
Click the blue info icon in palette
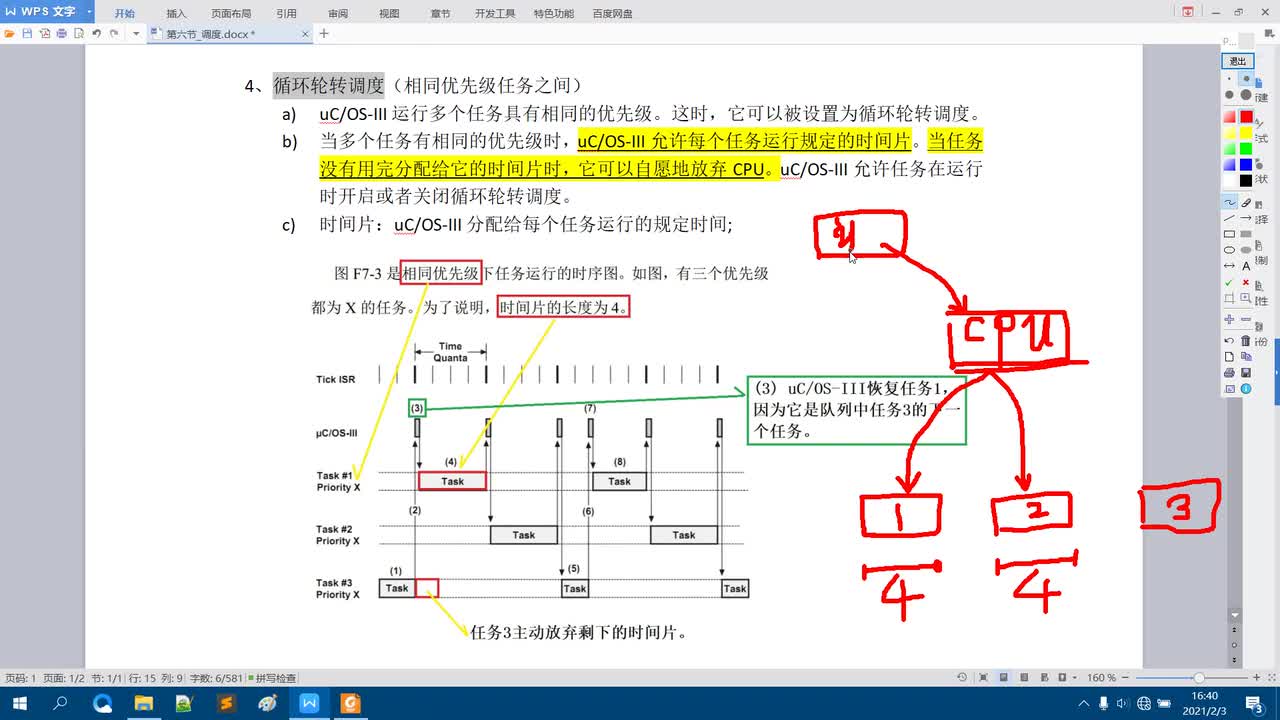tap(1246, 389)
